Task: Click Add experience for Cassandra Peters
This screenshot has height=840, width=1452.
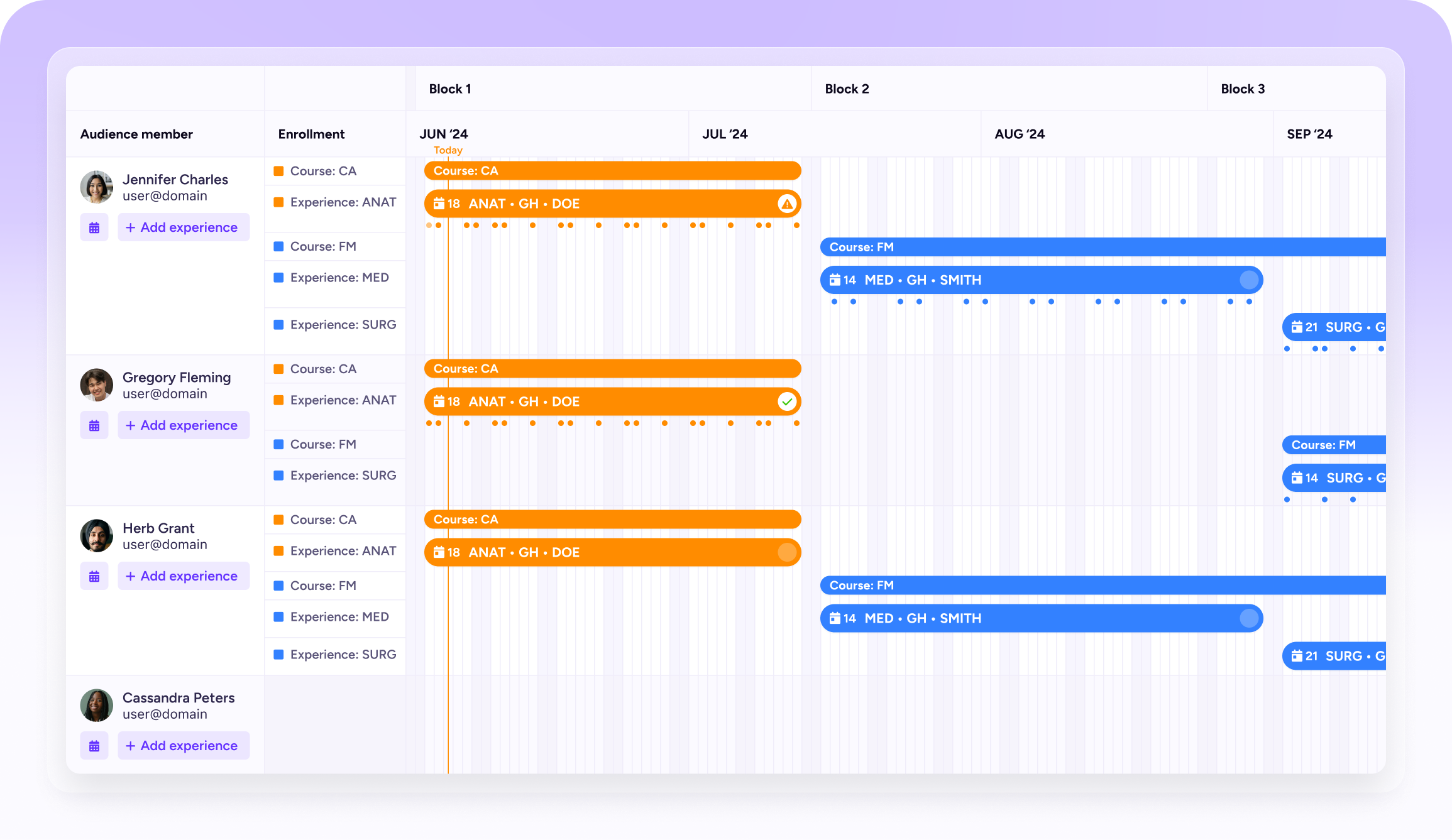Action: coord(184,746)
